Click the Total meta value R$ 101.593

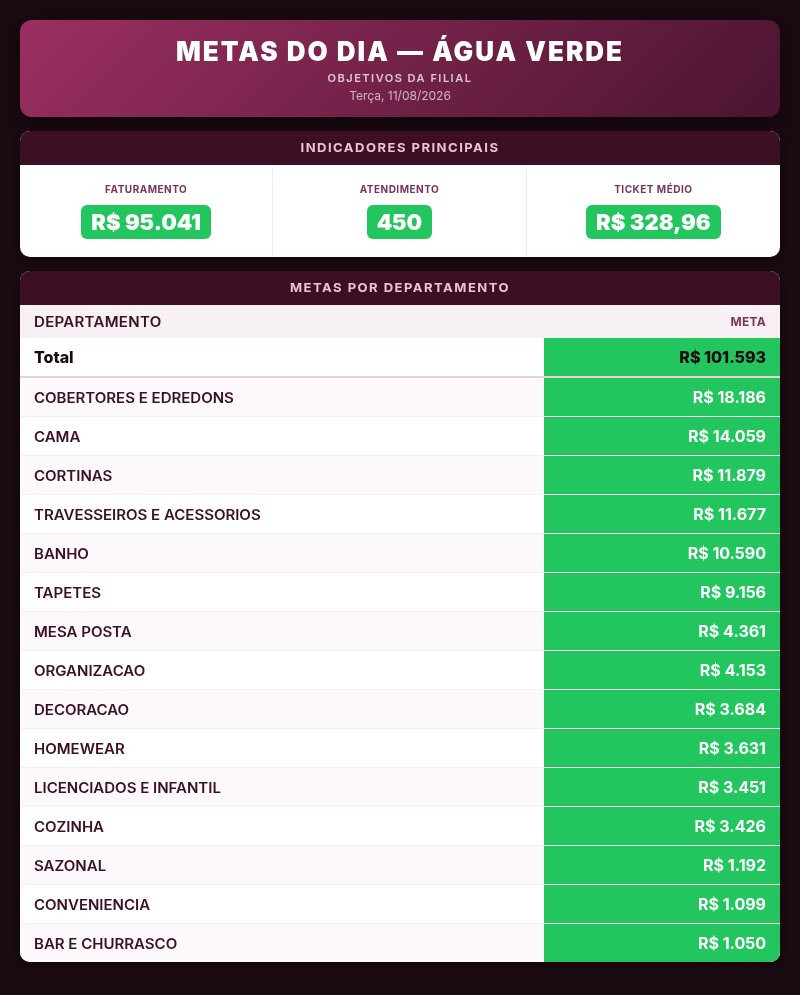[722, 357]
